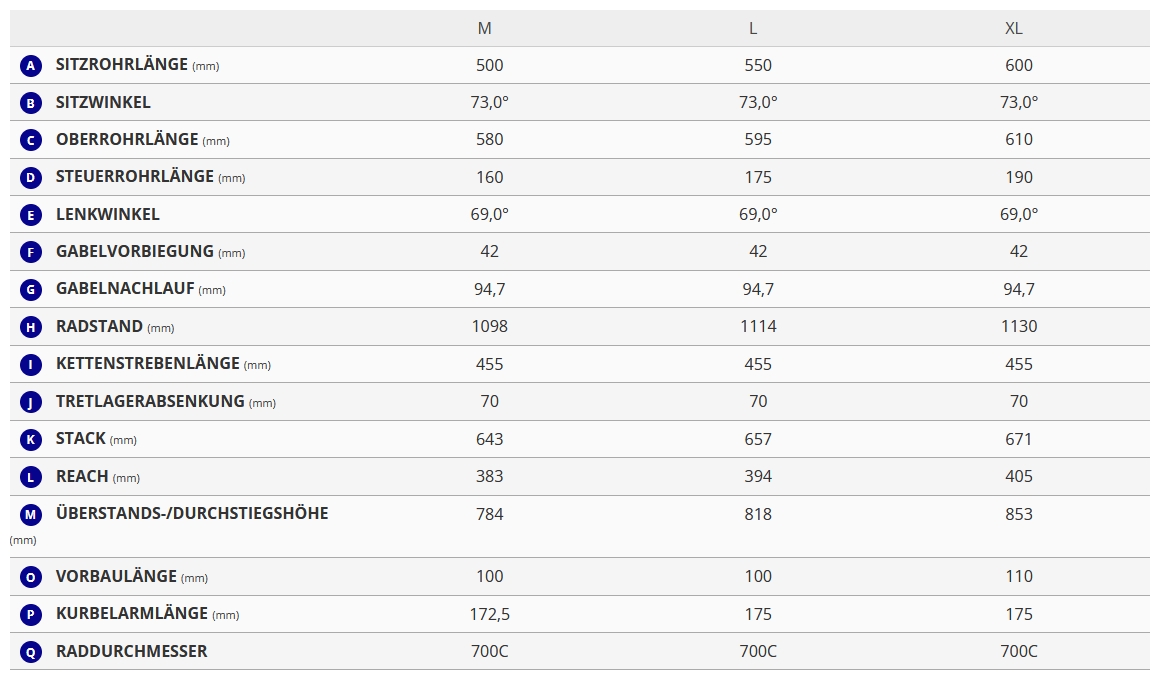Click the KETTENSTREBENLÄNGE row label

148,364
